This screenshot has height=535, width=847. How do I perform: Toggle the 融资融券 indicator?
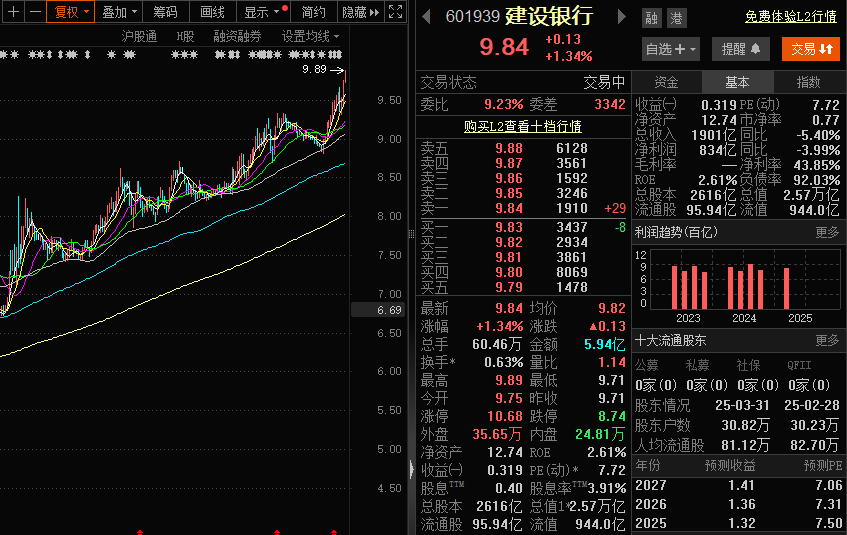point(237,36)
